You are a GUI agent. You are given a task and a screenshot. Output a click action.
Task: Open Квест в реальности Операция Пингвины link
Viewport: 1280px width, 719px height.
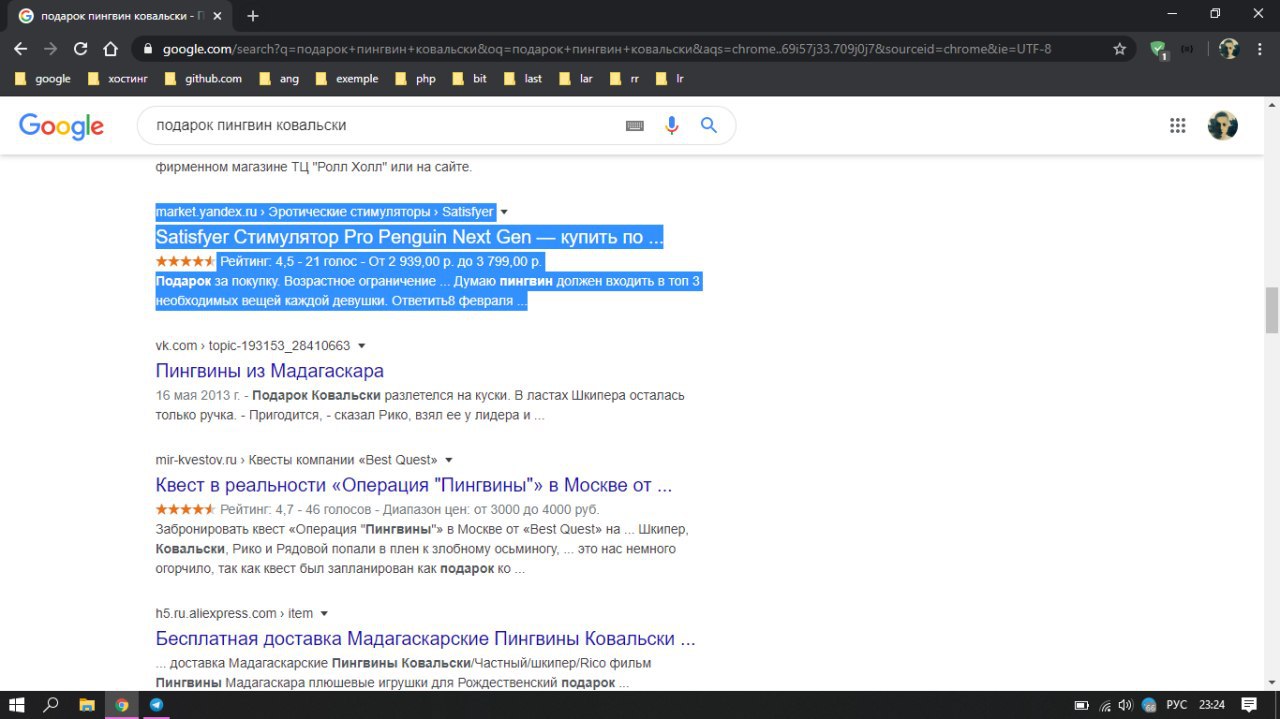pos(413,486)
